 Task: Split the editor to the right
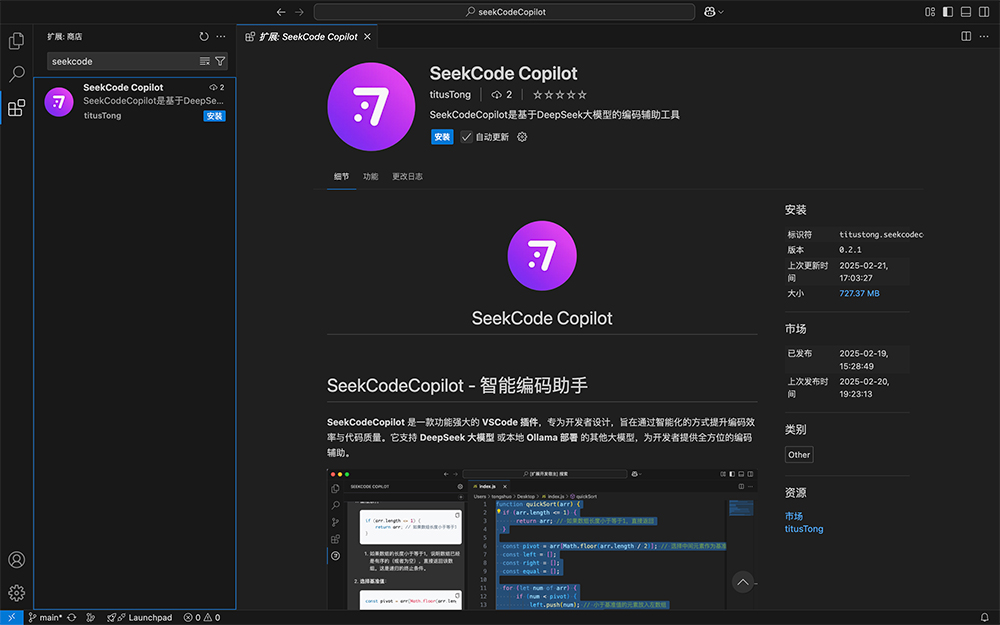coord(966,36)
